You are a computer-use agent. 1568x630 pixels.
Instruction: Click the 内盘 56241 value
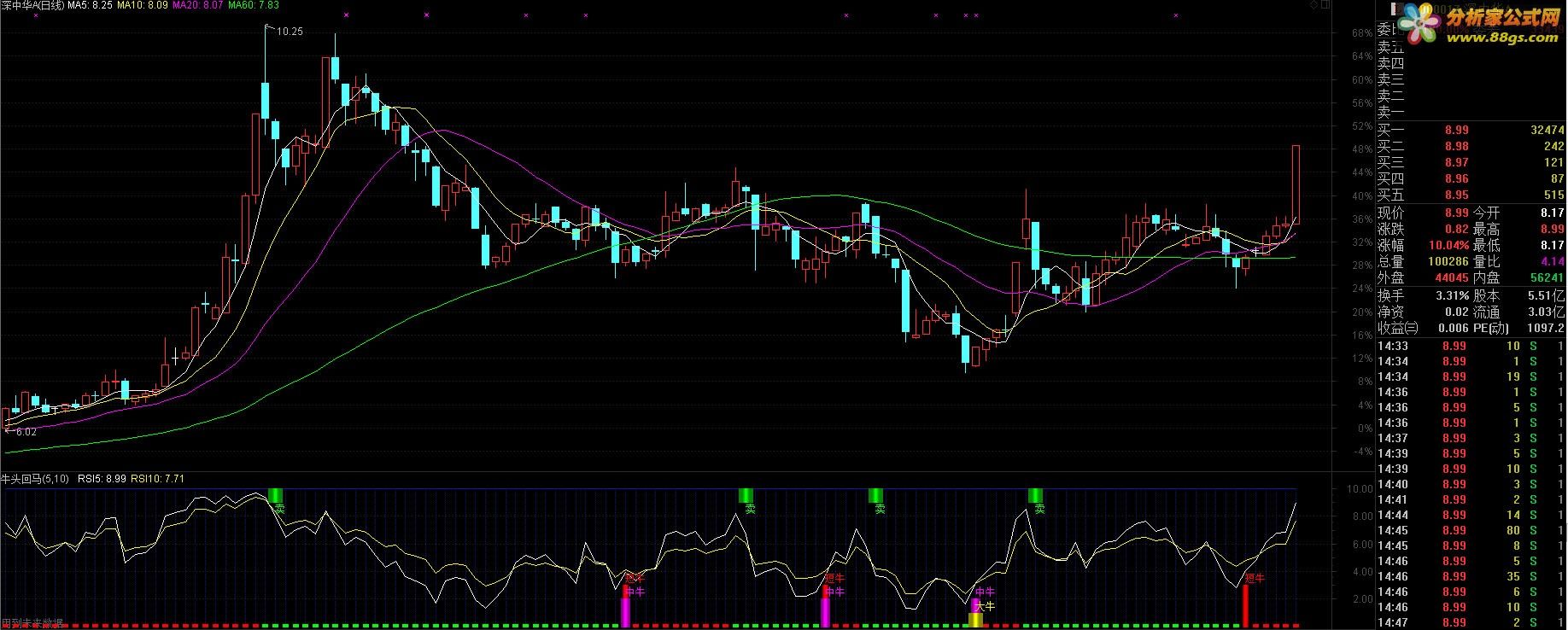point(1547,278)
